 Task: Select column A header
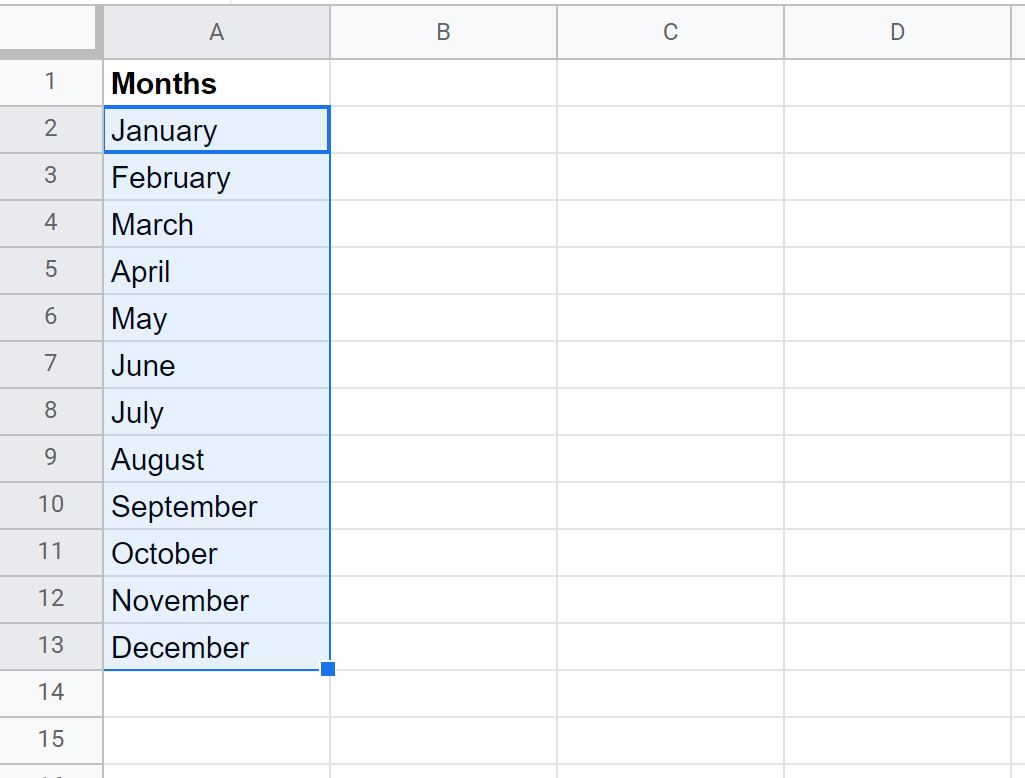pyautogui.click(x=216, y=32)
